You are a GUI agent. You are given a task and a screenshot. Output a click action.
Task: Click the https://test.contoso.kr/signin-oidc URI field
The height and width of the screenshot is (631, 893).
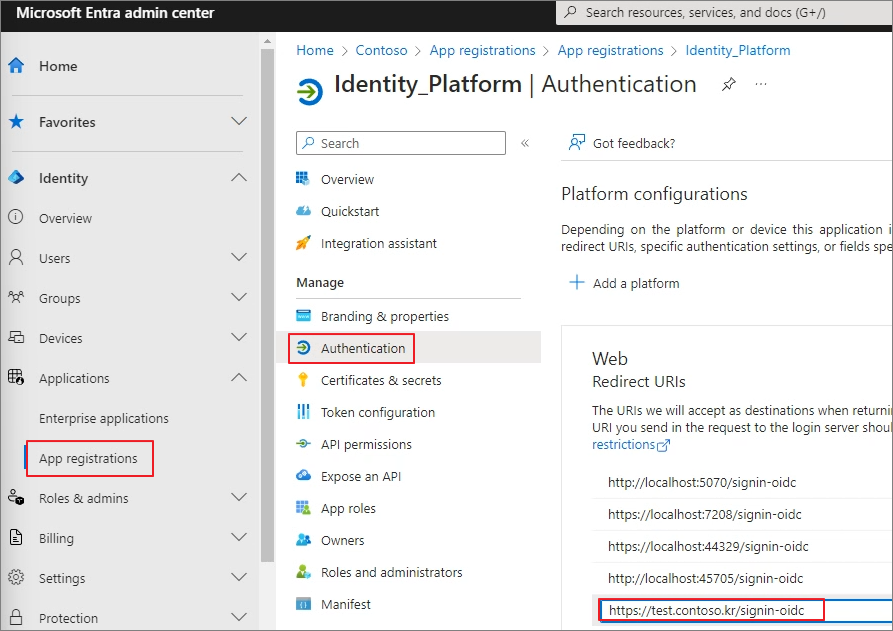746,610
